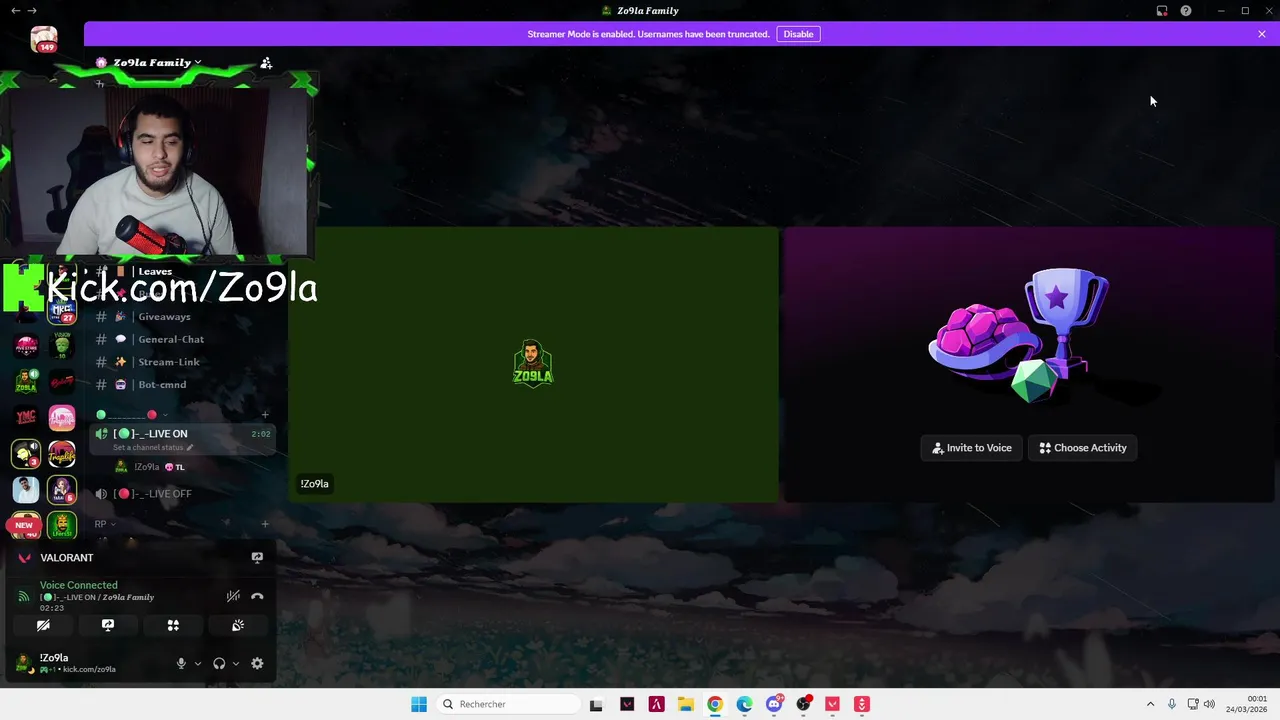Create channel in the dots category
This screenshot has height=720, width=1280.
pos(265,414)
